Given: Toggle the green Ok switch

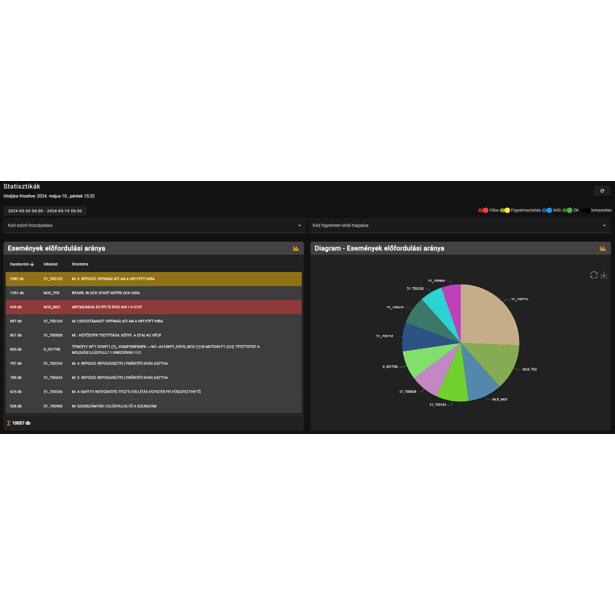Looking at the screenshot, I should point(567,210).
